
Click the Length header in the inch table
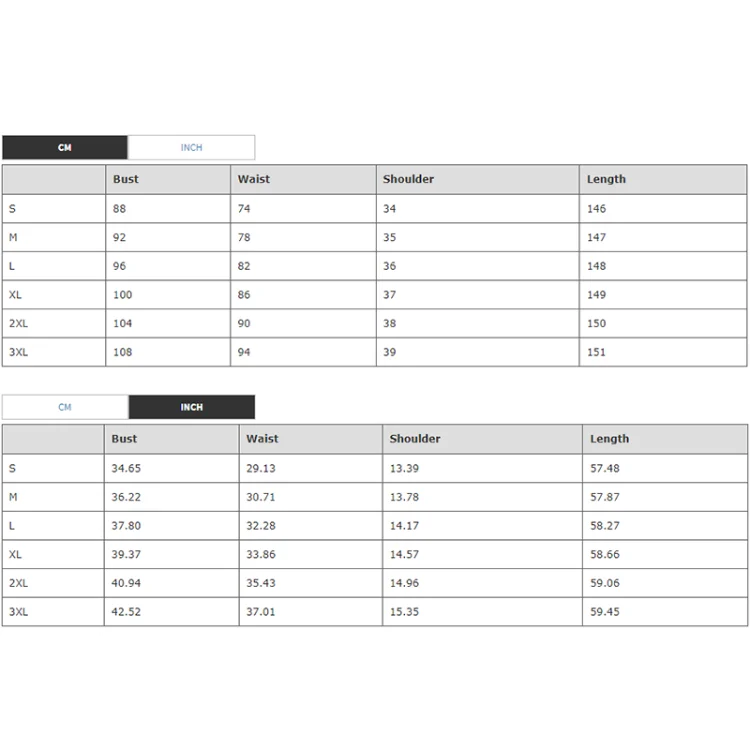[609, 439]
